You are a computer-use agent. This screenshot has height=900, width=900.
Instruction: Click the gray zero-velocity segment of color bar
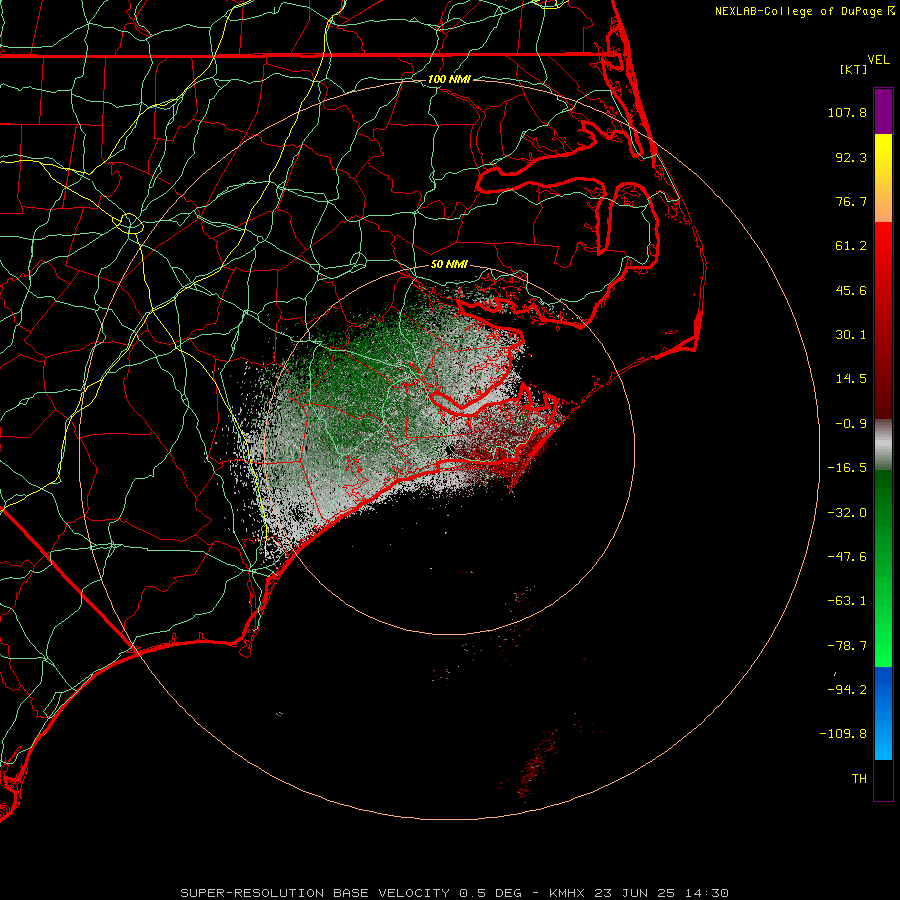tap(883, 445)
